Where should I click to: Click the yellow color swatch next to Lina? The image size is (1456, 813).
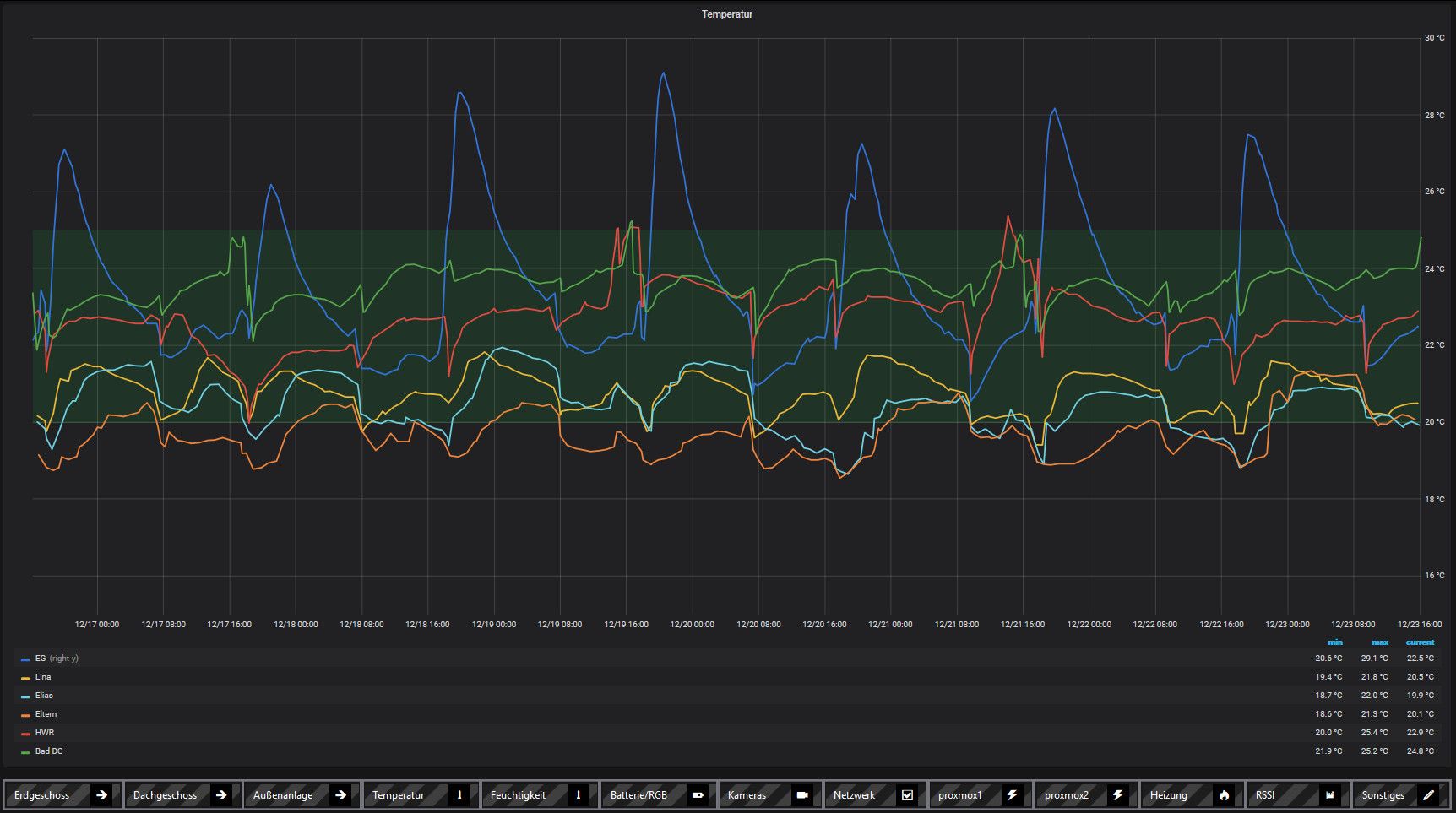click(25, 677)
